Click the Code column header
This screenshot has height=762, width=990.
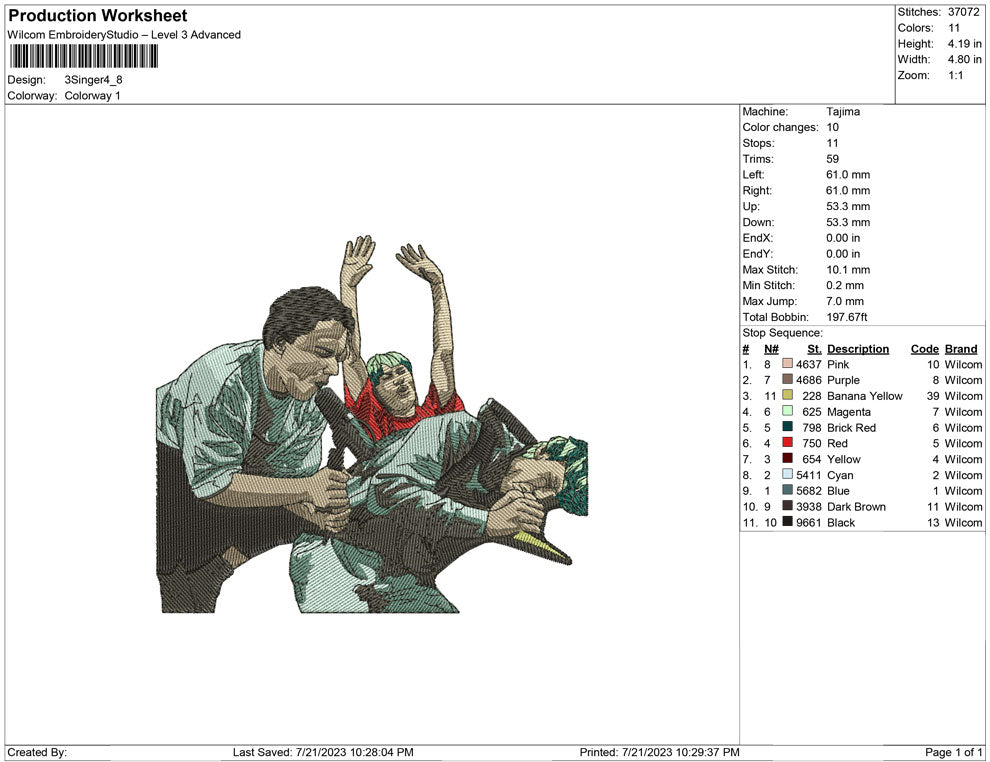click(924, 349)
